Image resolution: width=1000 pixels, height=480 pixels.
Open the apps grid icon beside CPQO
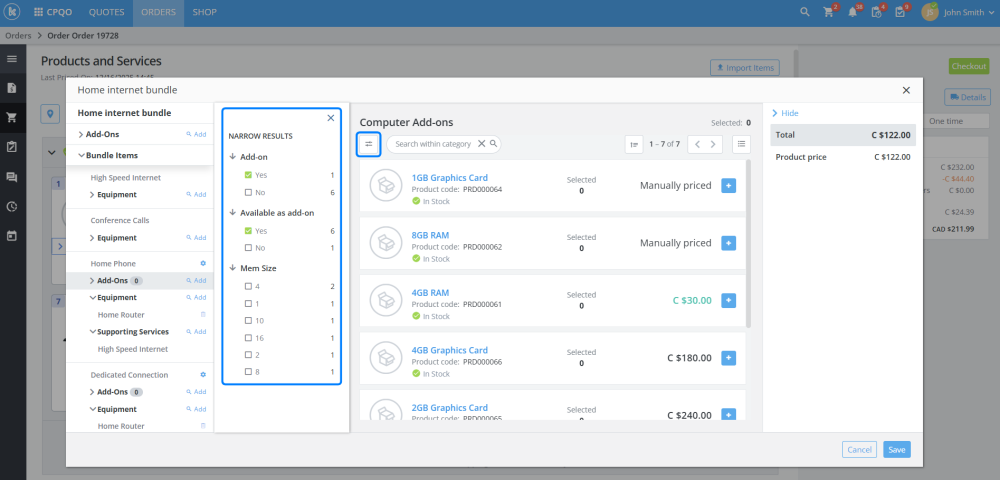38,12
